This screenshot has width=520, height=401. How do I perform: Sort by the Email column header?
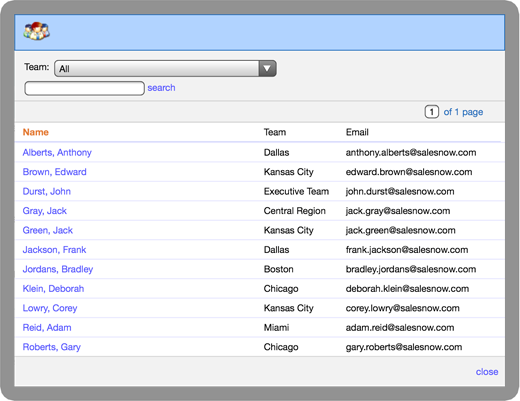pos(357,132)
